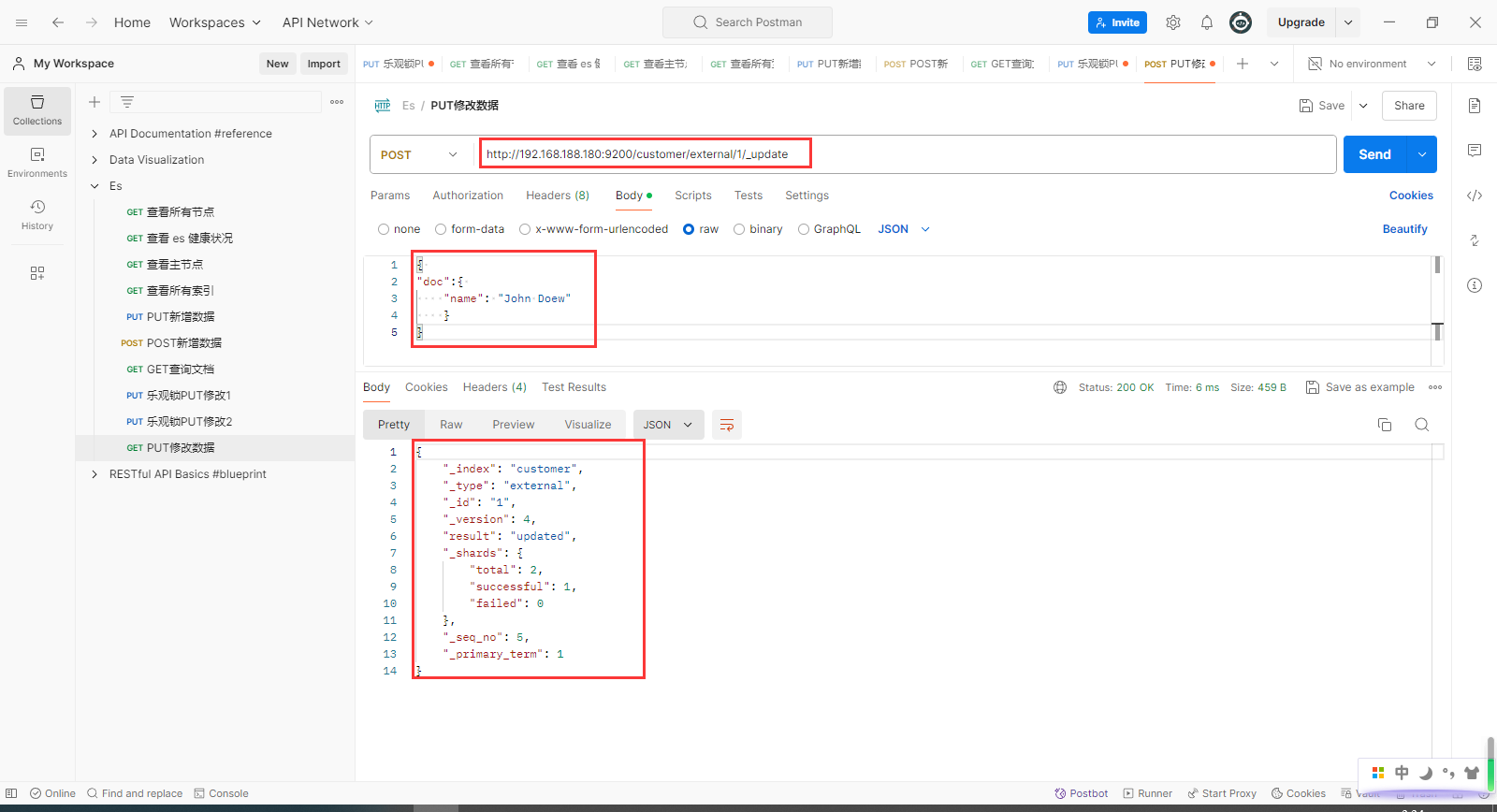The width and height of the screenshot is (1497, 812).
Task: Open the Upgrade dropdown arrow
Action: pos(1348,22)
